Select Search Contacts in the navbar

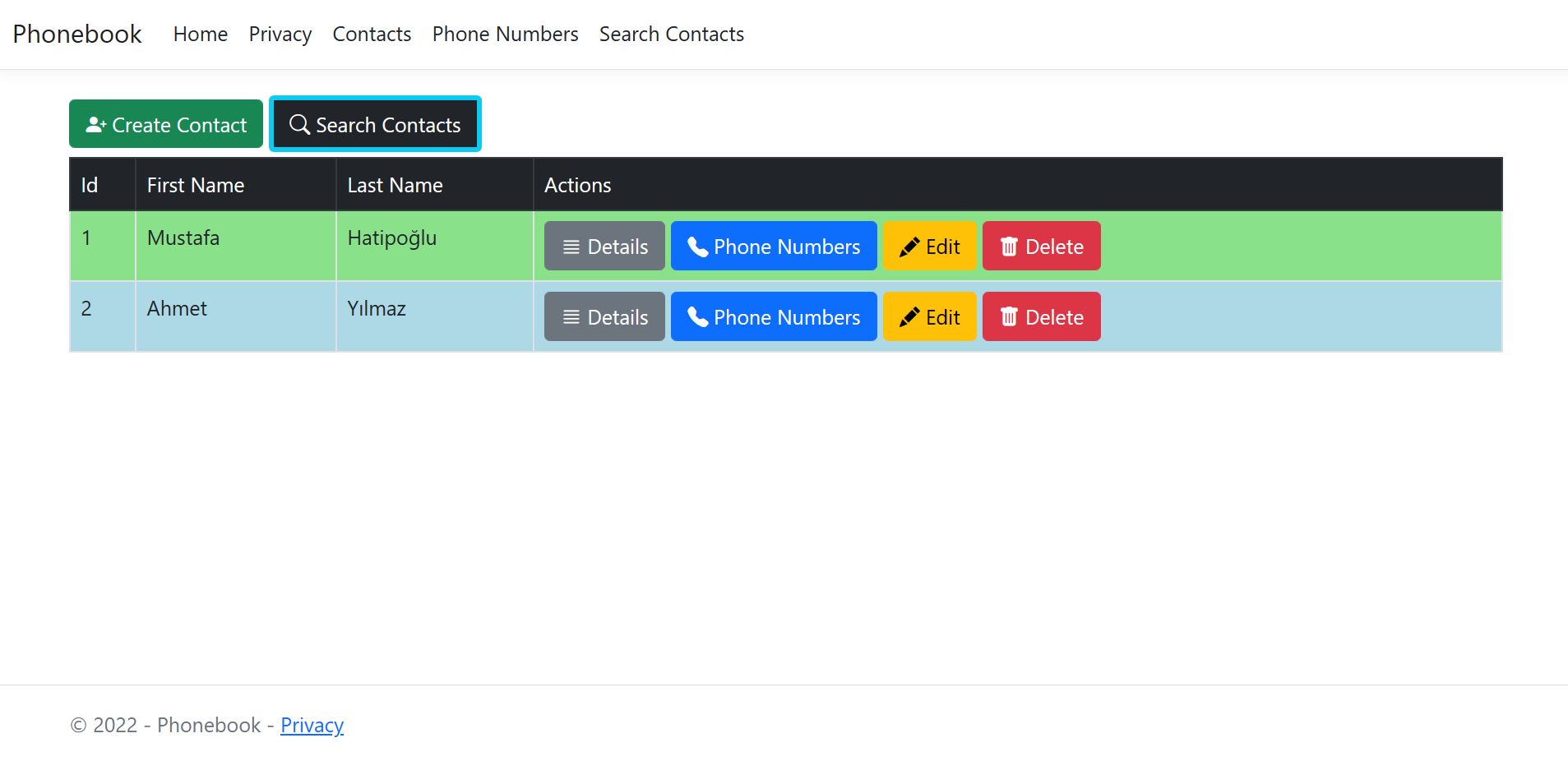point(672,34)
